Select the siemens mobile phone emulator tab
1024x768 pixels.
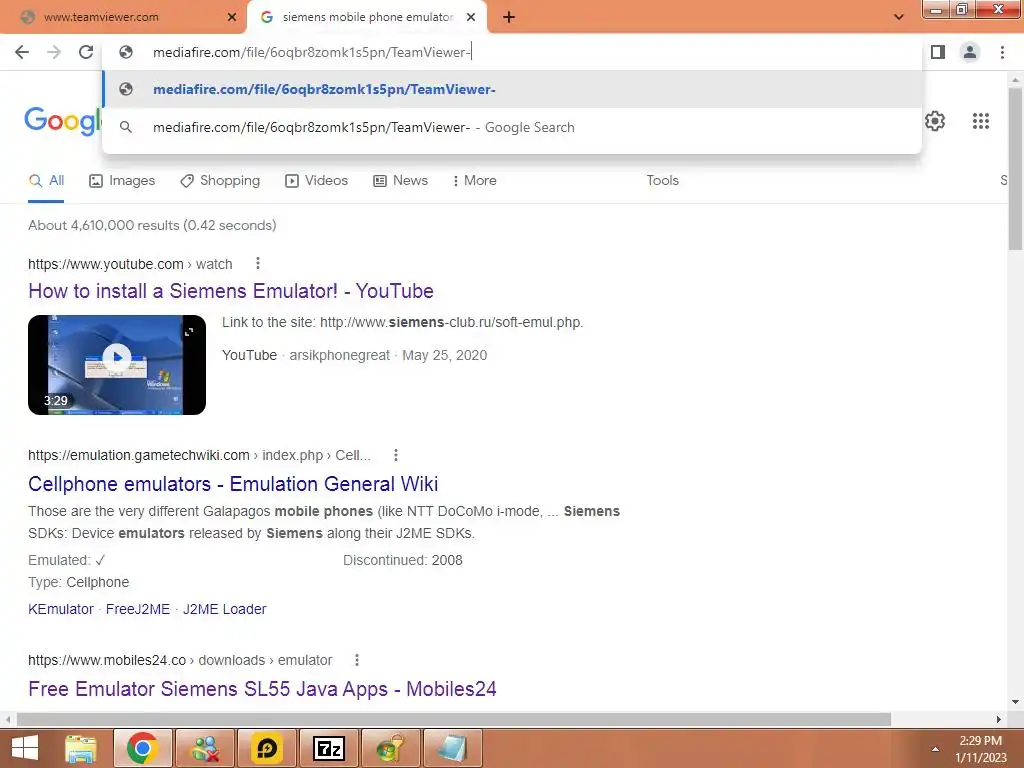(x=367, y=18)
